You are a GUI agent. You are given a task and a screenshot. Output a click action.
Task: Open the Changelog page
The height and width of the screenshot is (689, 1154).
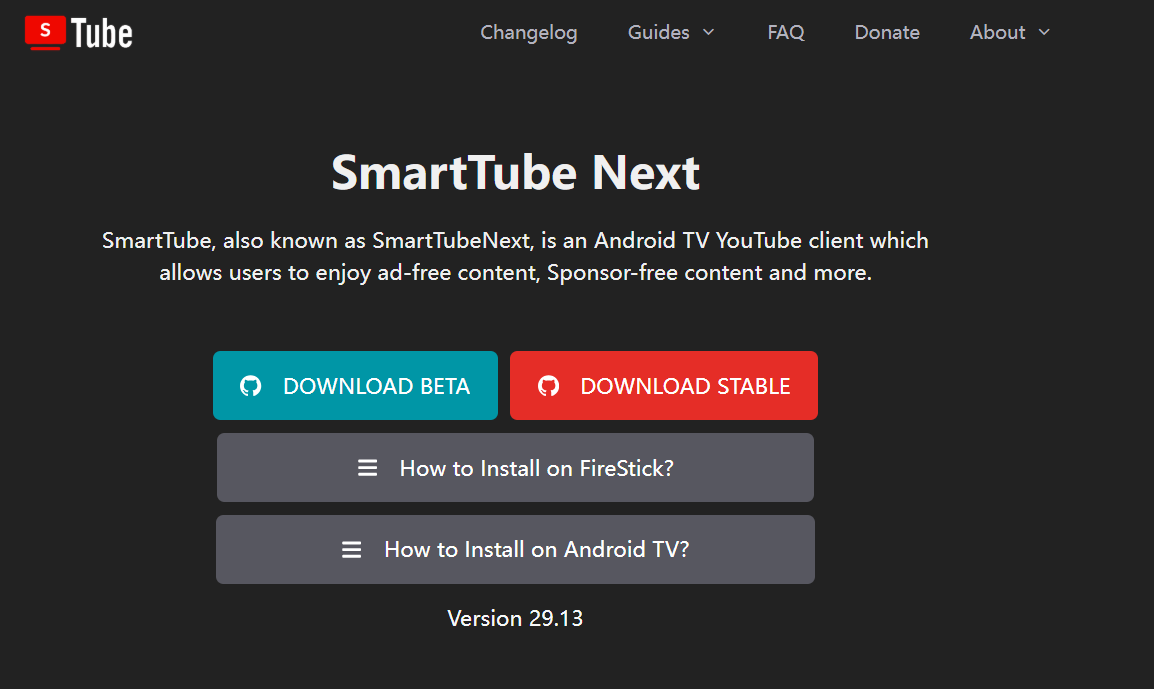pos(528,32)
